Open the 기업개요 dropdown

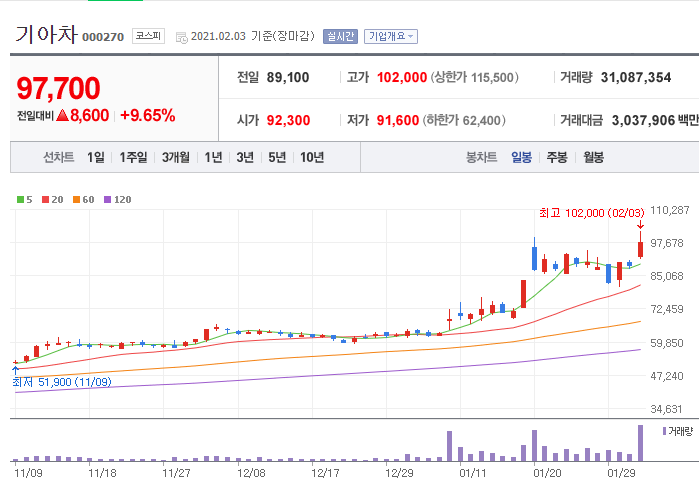click(x=391, y=36)
